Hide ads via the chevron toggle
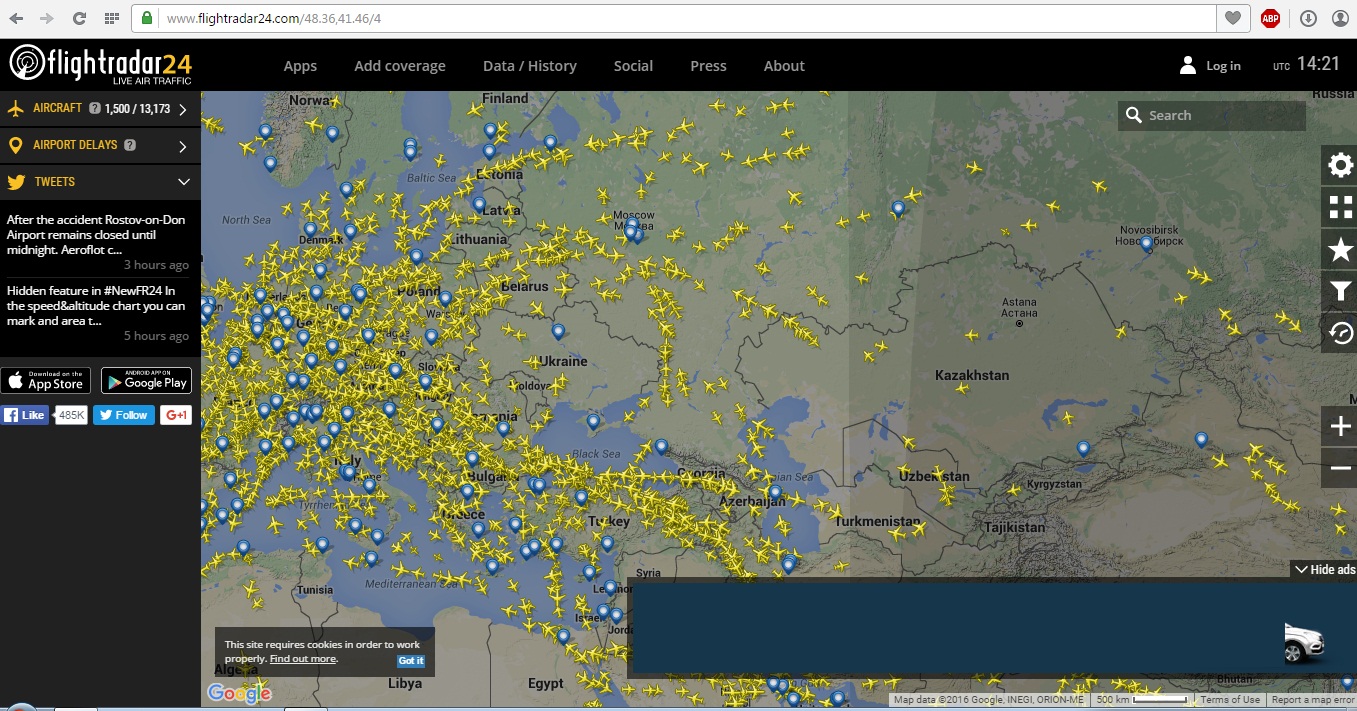This screenshot has height=711, width=1357. (1323, 569)
